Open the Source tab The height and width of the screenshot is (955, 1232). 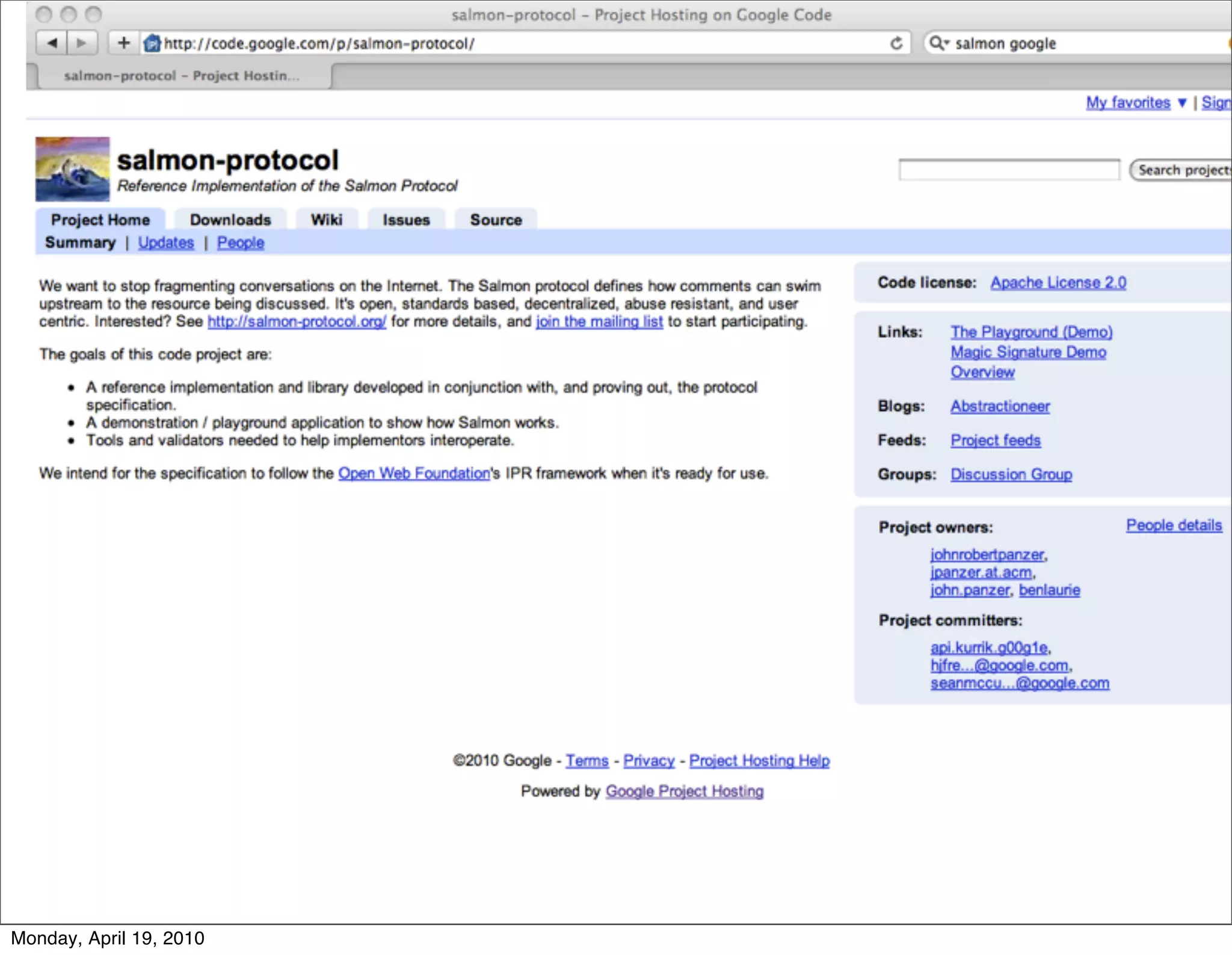coord(496,220)
